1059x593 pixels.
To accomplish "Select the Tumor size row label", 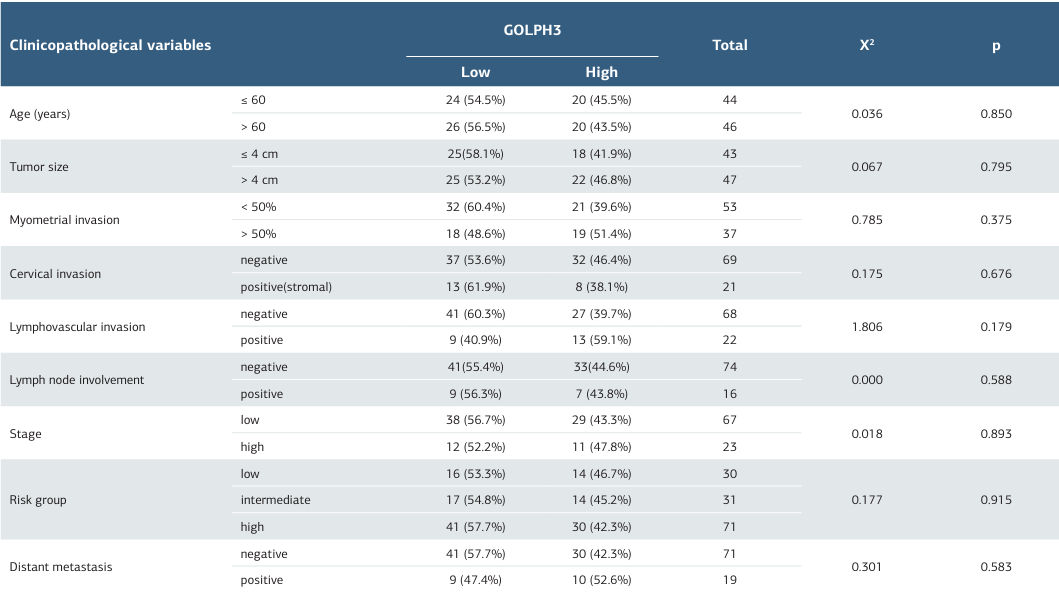I will [x=39, y=167].
